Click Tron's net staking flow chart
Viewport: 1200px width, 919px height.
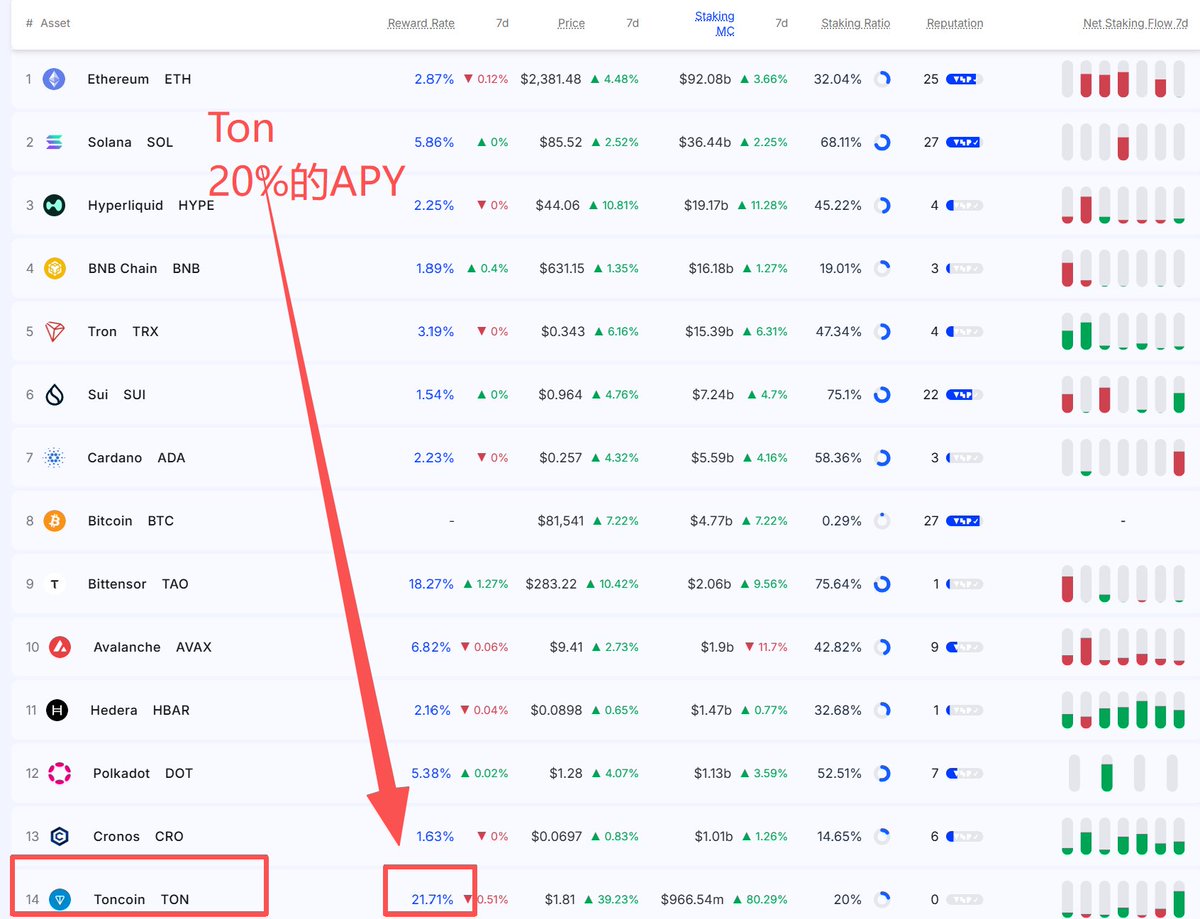click(1123, 331)
